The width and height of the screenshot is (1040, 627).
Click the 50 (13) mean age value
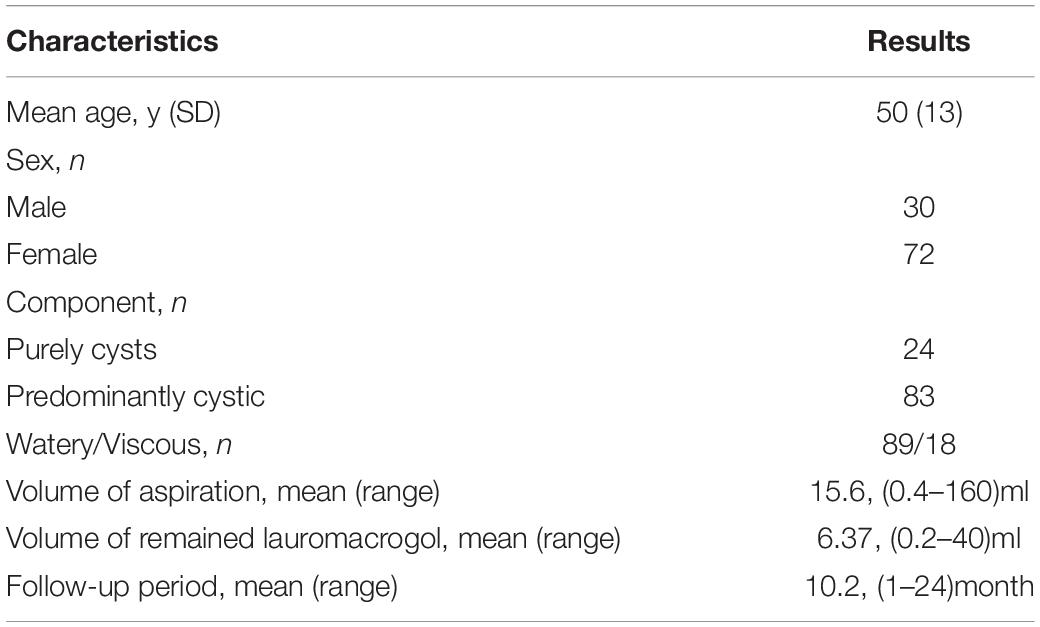point(919,112)
